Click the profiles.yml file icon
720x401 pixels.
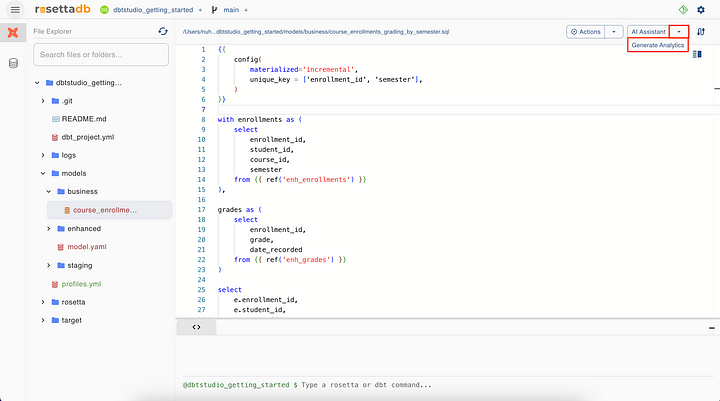(55, 284)
